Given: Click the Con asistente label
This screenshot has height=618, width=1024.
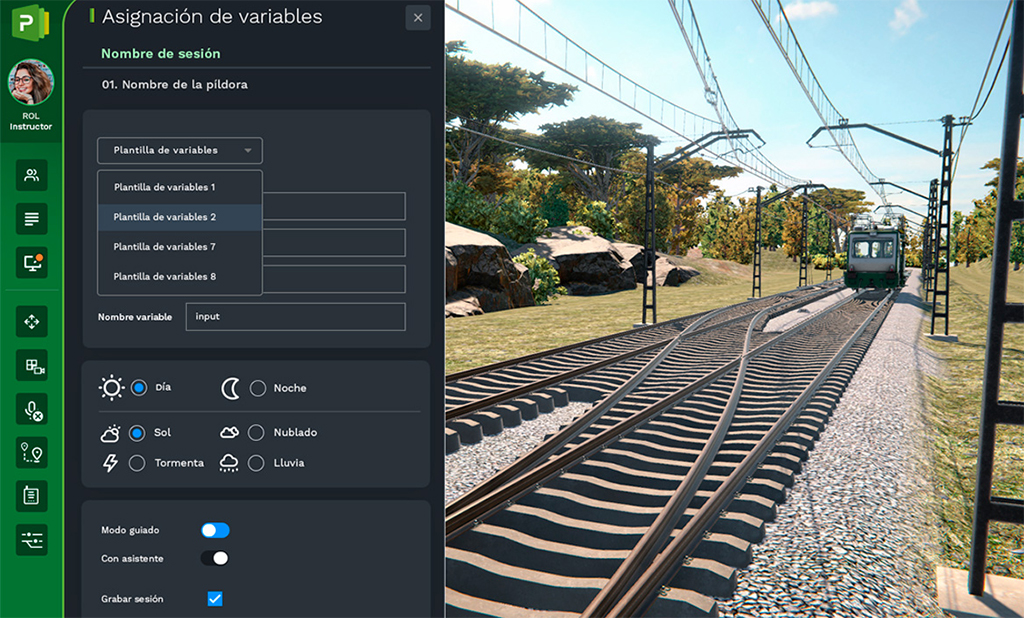Looking at the screenshot, I should coord(133,559).
